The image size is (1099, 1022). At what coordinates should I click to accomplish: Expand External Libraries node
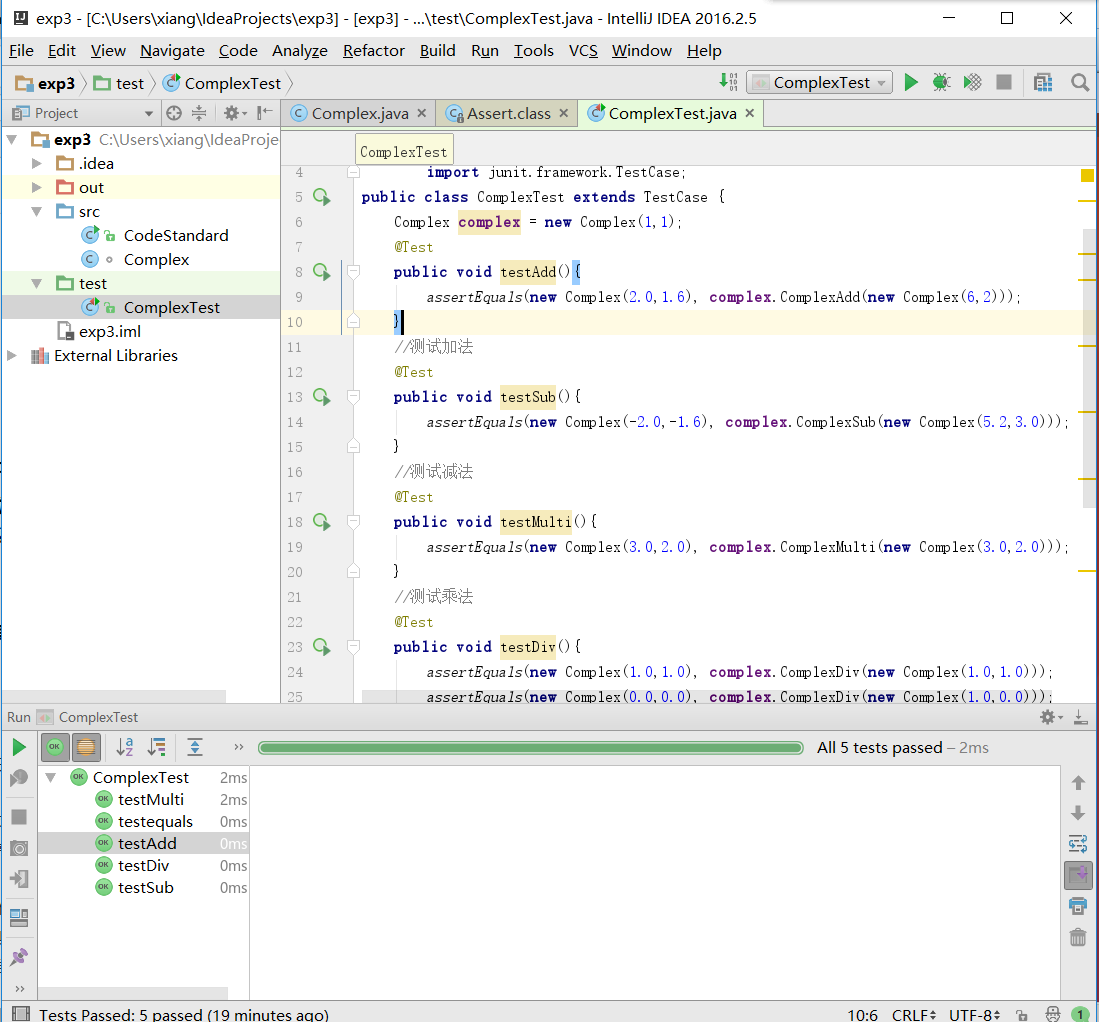tap(13, 355)
